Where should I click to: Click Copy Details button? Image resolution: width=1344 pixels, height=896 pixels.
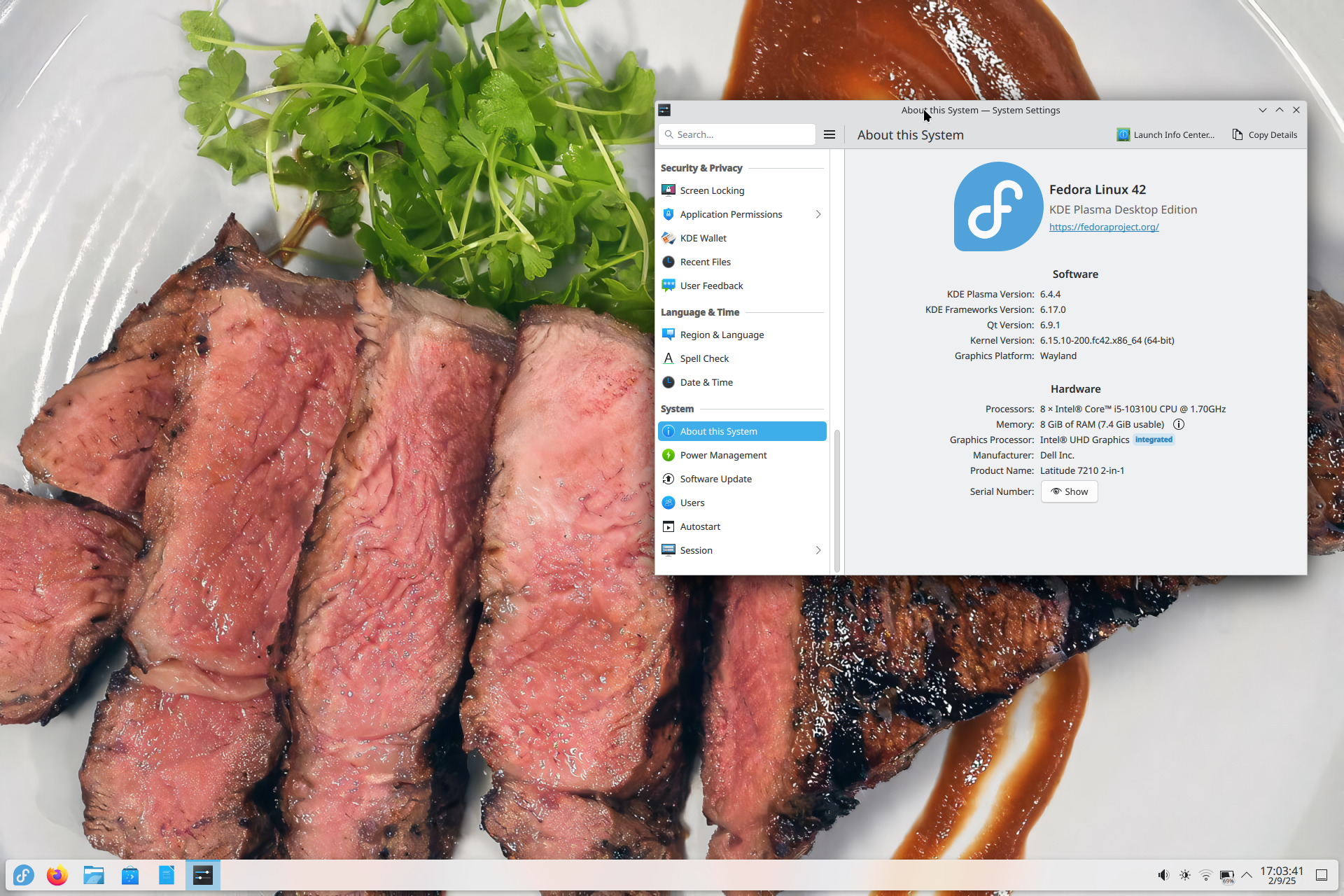click(1265, 134)
